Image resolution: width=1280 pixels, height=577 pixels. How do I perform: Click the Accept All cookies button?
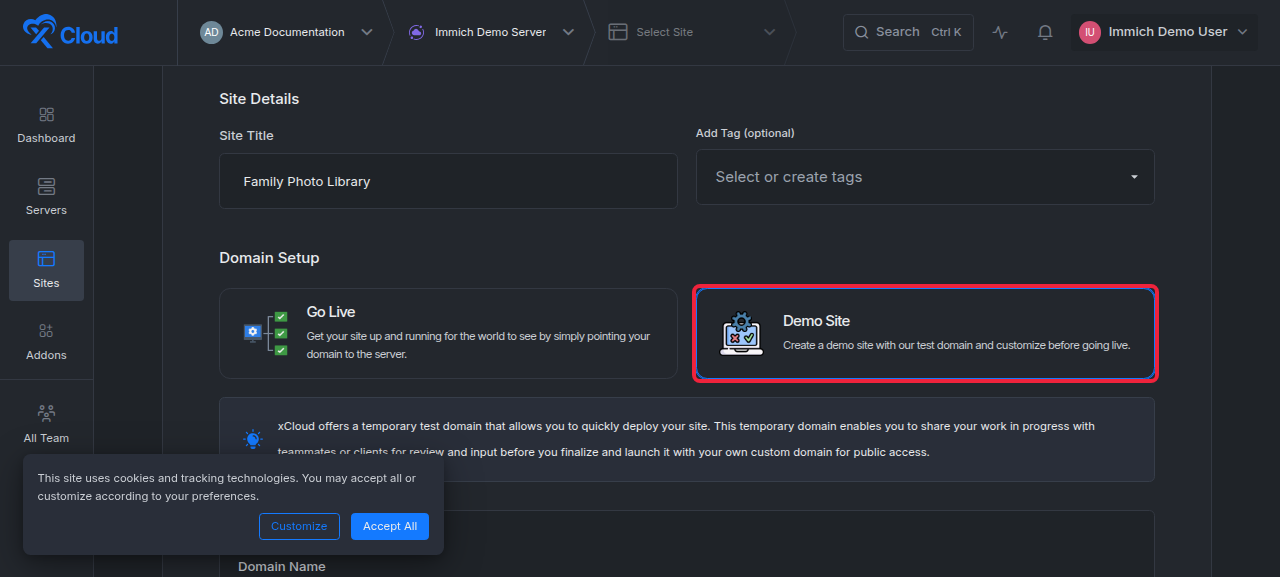coord(390,526)
